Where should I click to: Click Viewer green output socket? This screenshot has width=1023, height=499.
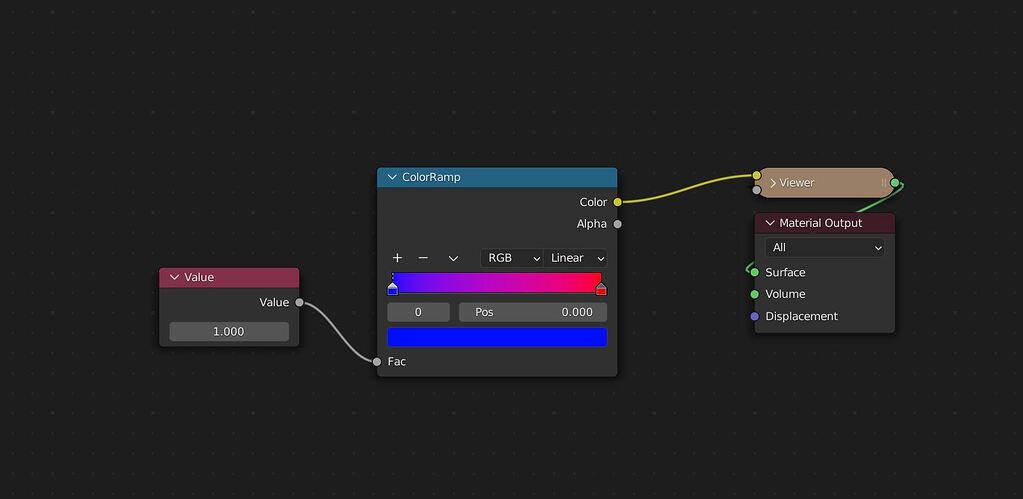pyautogui.click(x=894, y=183)
